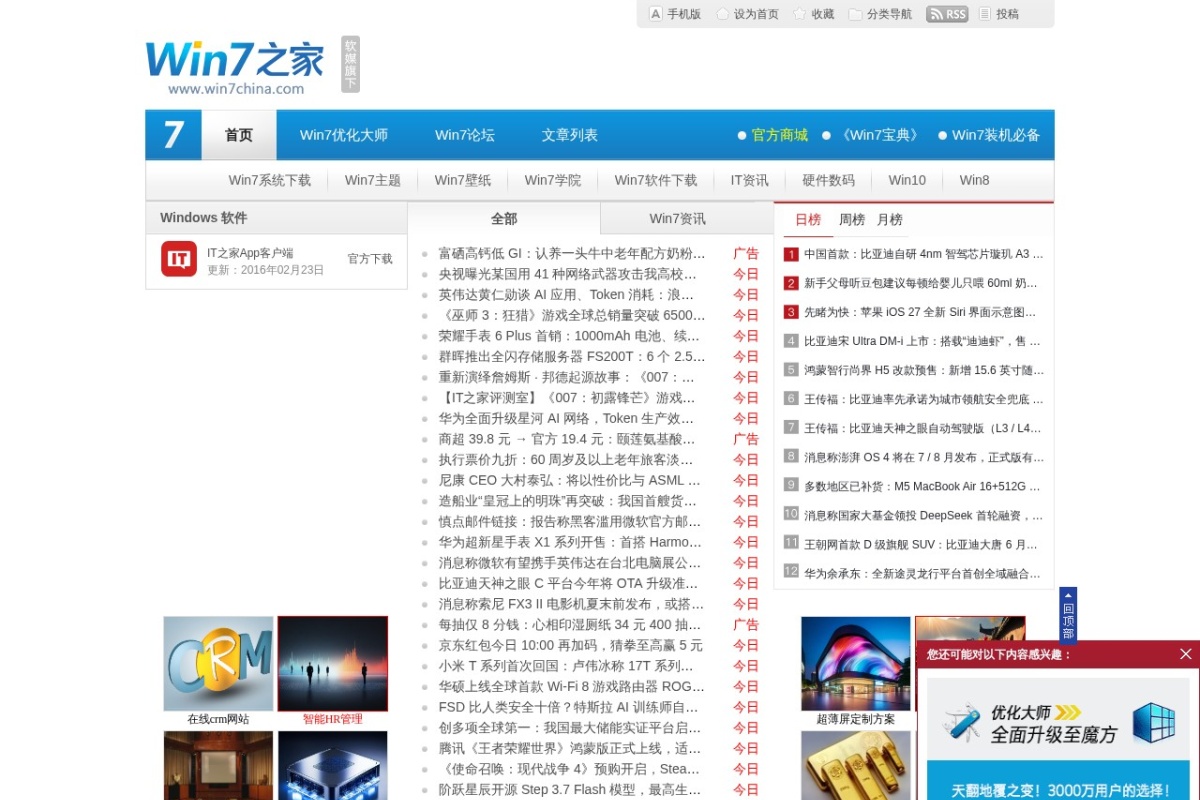Select the 日榜 ranking tab

pos(808,220)
